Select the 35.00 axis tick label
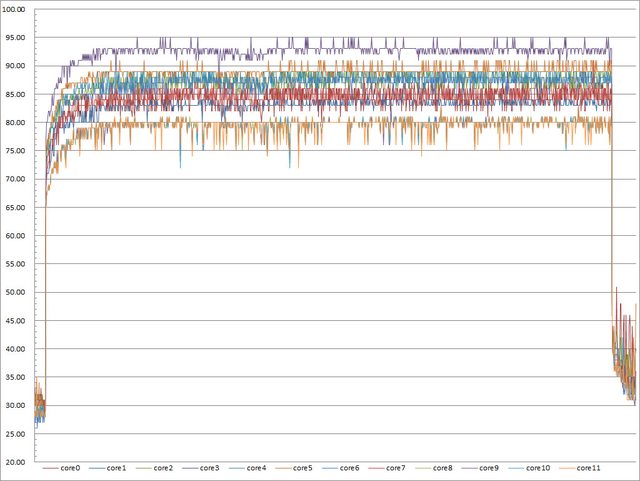Screen dimensions: 640x481 [17, 378]
